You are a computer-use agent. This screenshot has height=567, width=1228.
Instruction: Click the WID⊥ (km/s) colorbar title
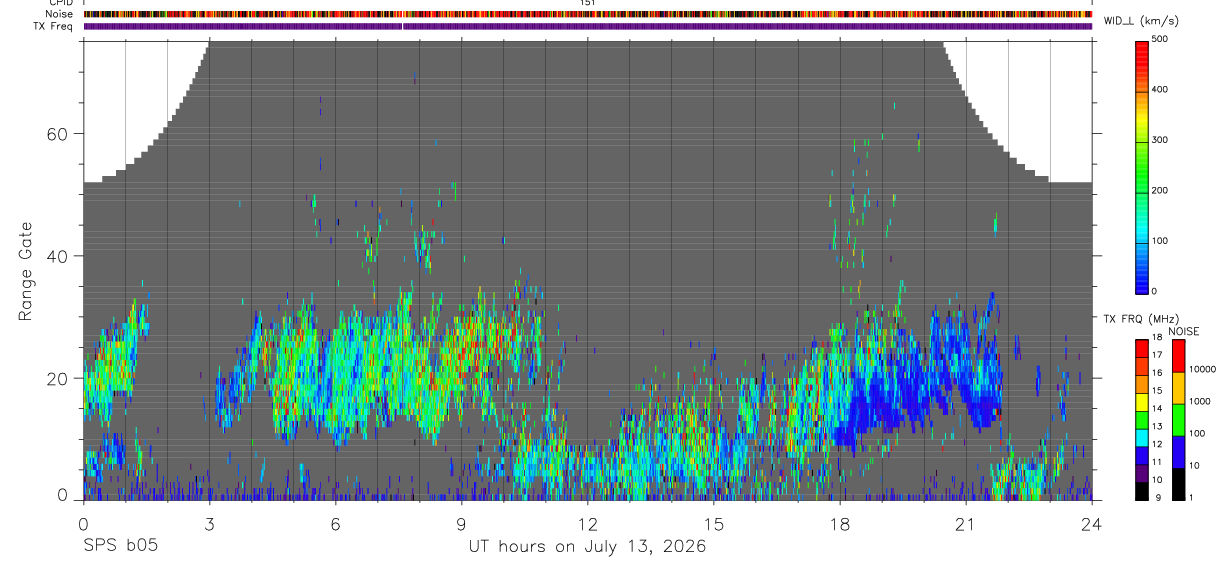tap(1152, 20)
